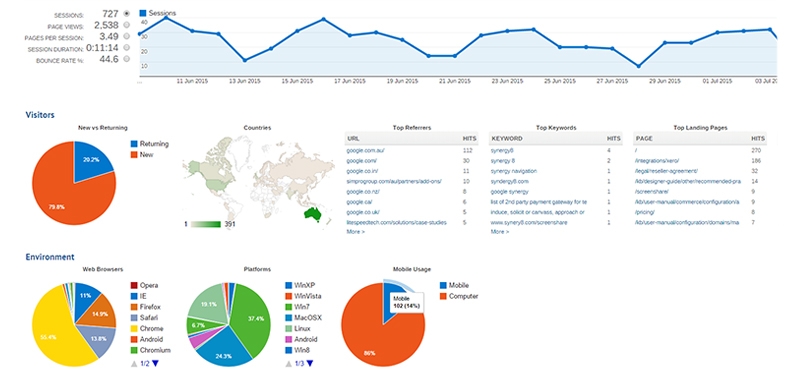
Task: Click the KEYWORD column header
Action: tap(507, 138)
